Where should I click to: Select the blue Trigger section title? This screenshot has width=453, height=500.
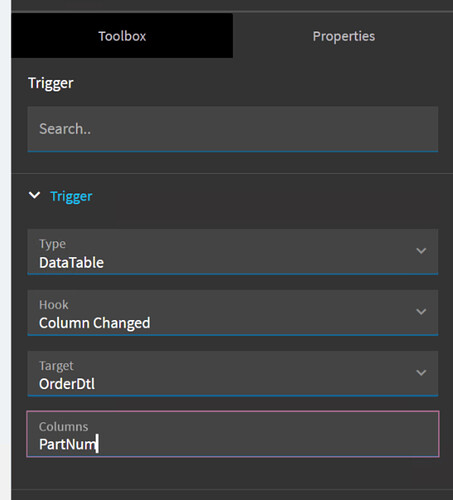(x=71, y=196)
